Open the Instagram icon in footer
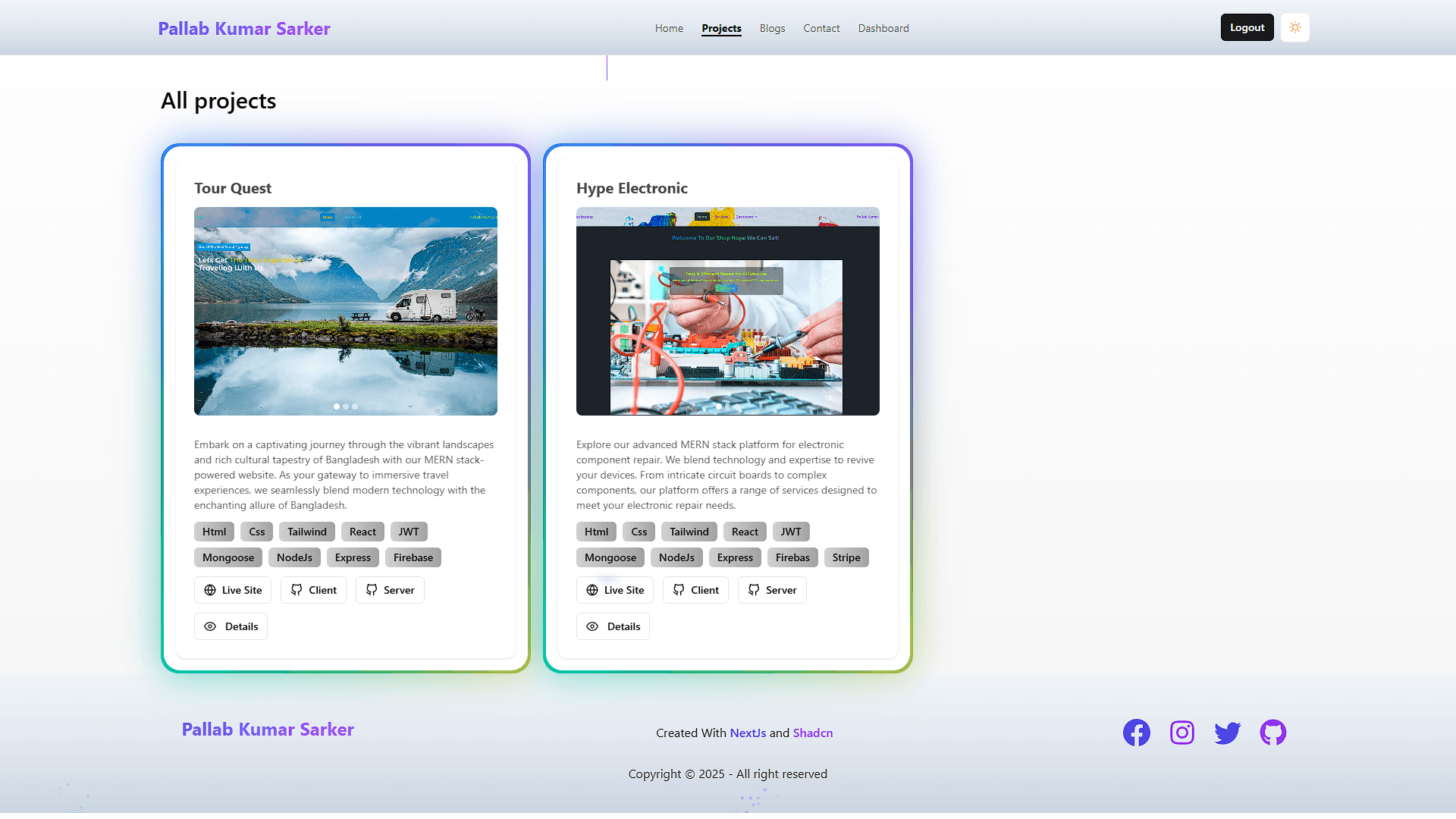 1182,733
